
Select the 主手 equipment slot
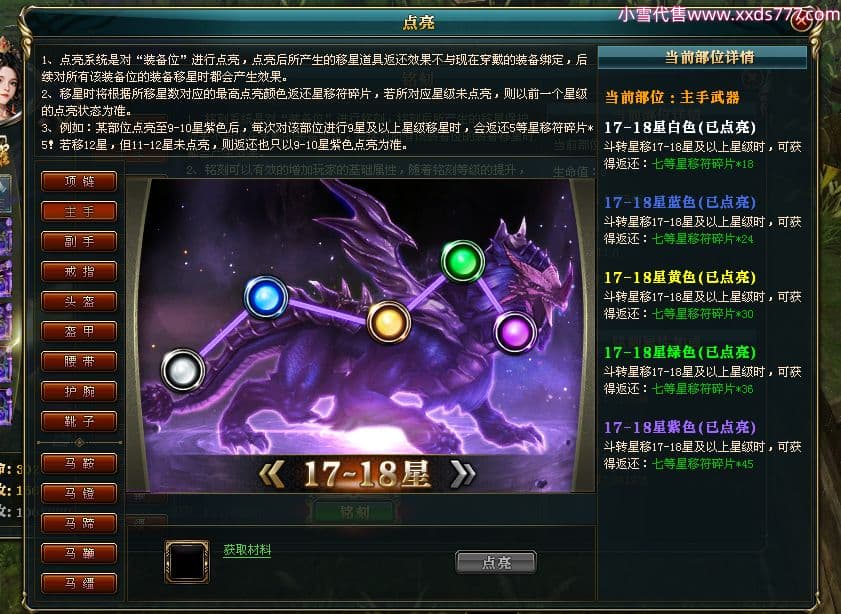click(79, 211)
